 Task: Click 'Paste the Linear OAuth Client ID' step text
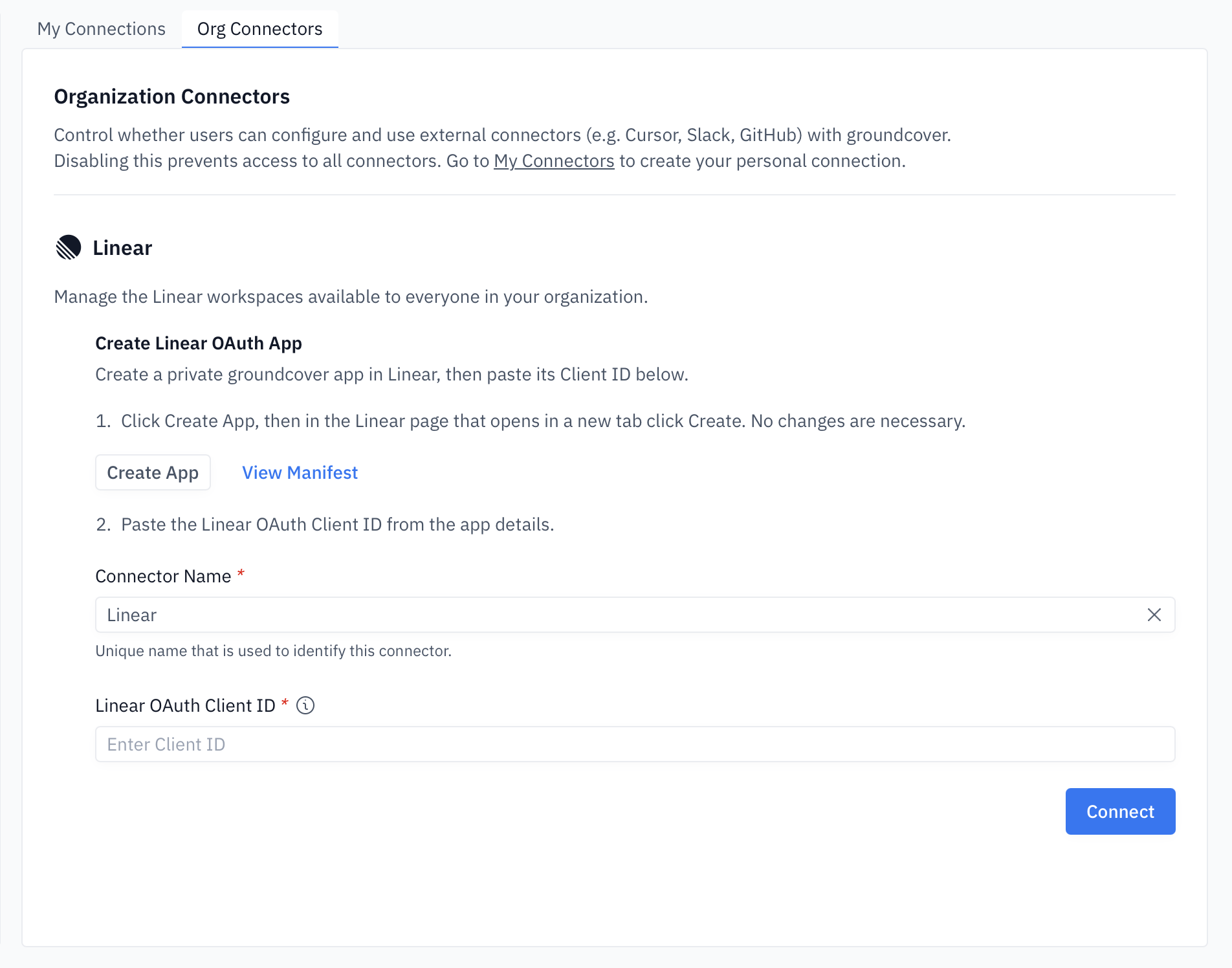click(338, 524)
